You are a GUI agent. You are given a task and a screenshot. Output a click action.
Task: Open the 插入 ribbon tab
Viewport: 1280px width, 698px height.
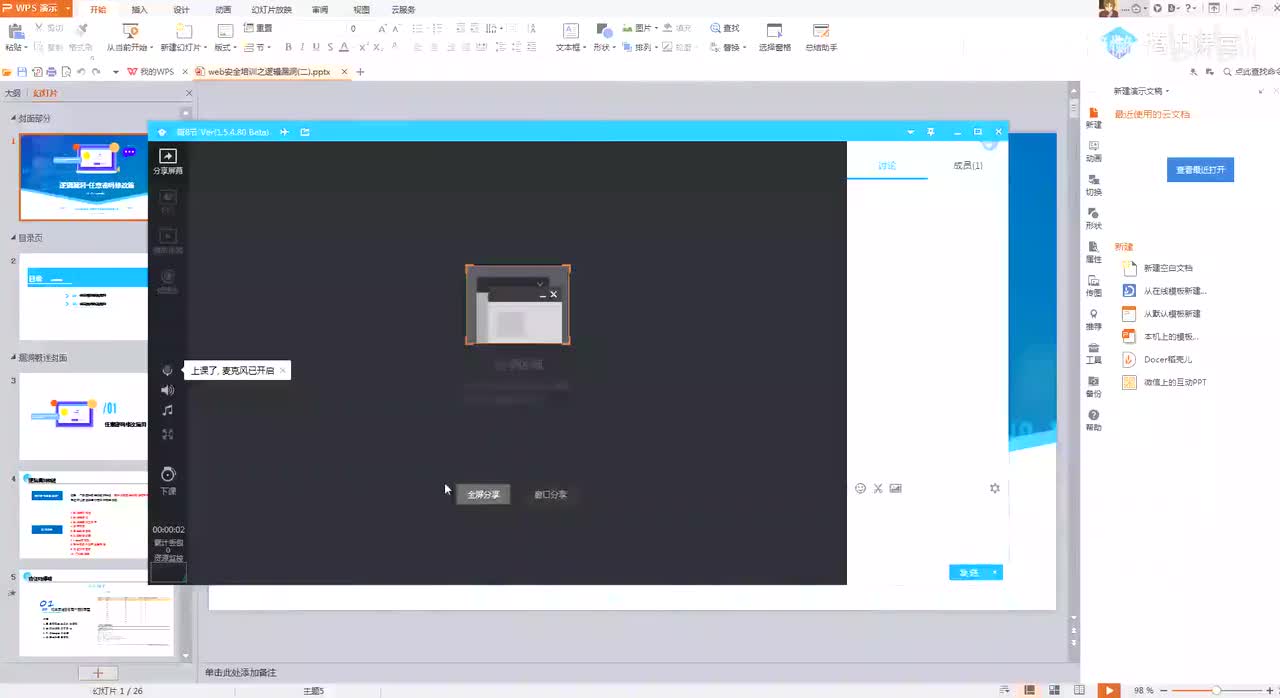coord(139,9)
